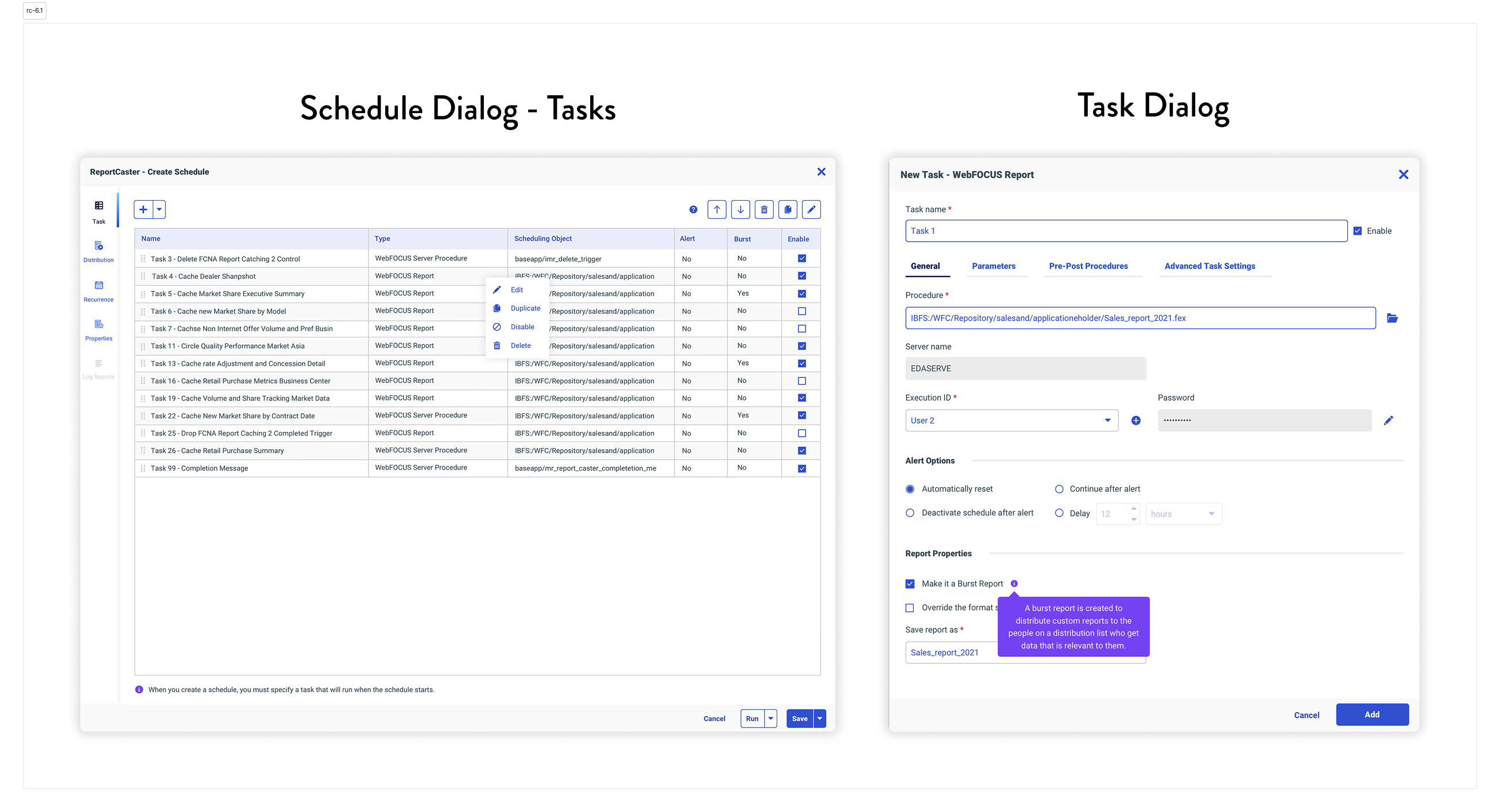This screenshot has width=1500, height=812.
Task: Open the Log Reports sidebar icon
Action: (x=98, y=363)
